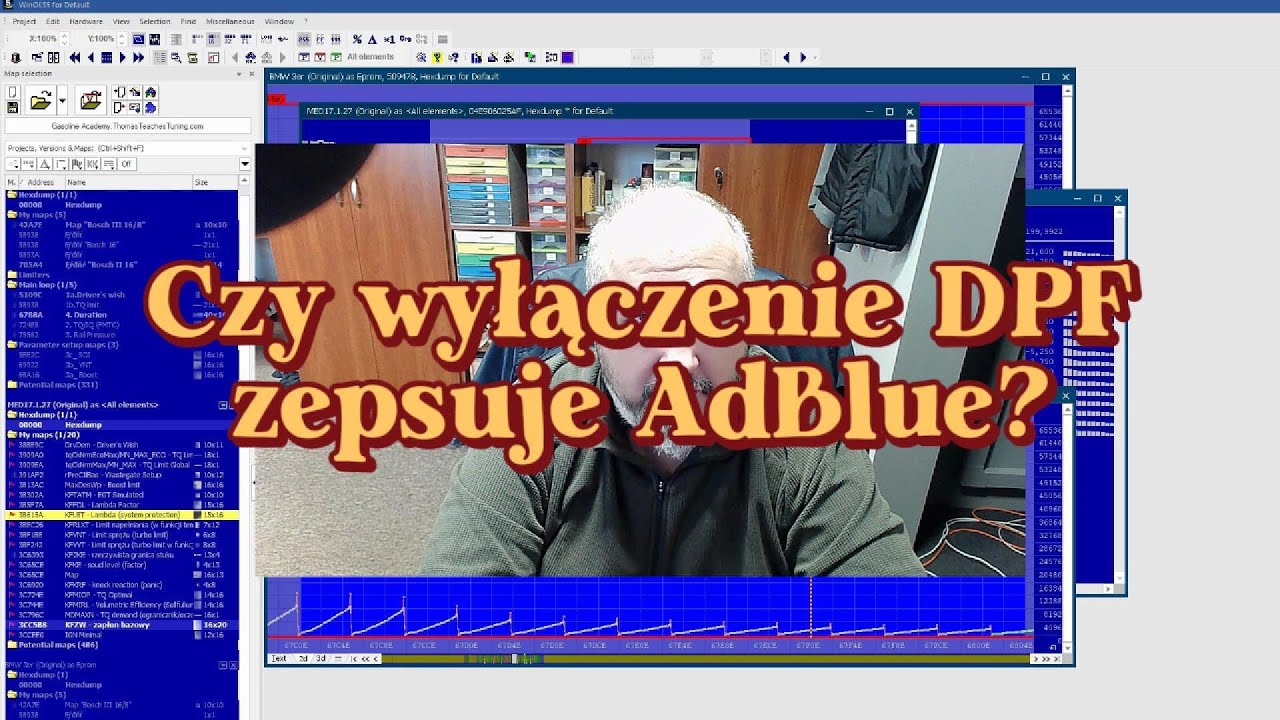This screenshot has height=720, width=1280.
Task: Open the Miscellaneous menu
Action: point(231,21)
